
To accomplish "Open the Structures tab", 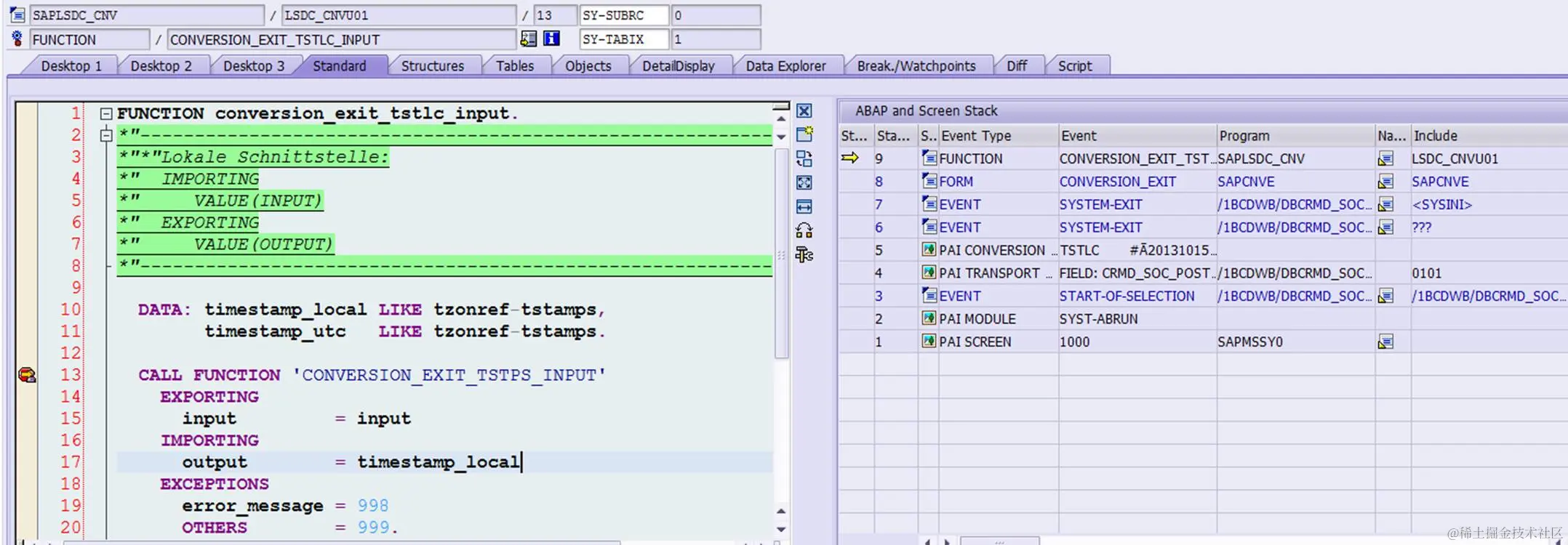I will tap(432, 66).
